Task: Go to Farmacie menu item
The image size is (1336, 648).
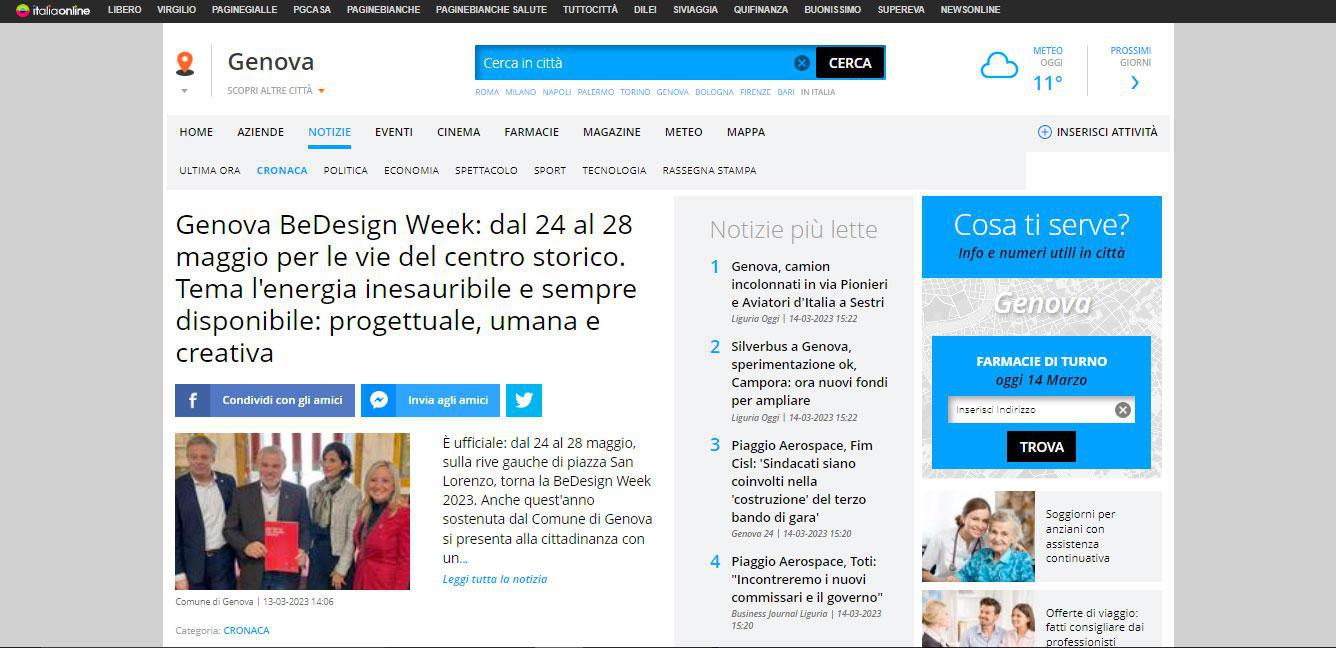Action: tap(532, 132)
